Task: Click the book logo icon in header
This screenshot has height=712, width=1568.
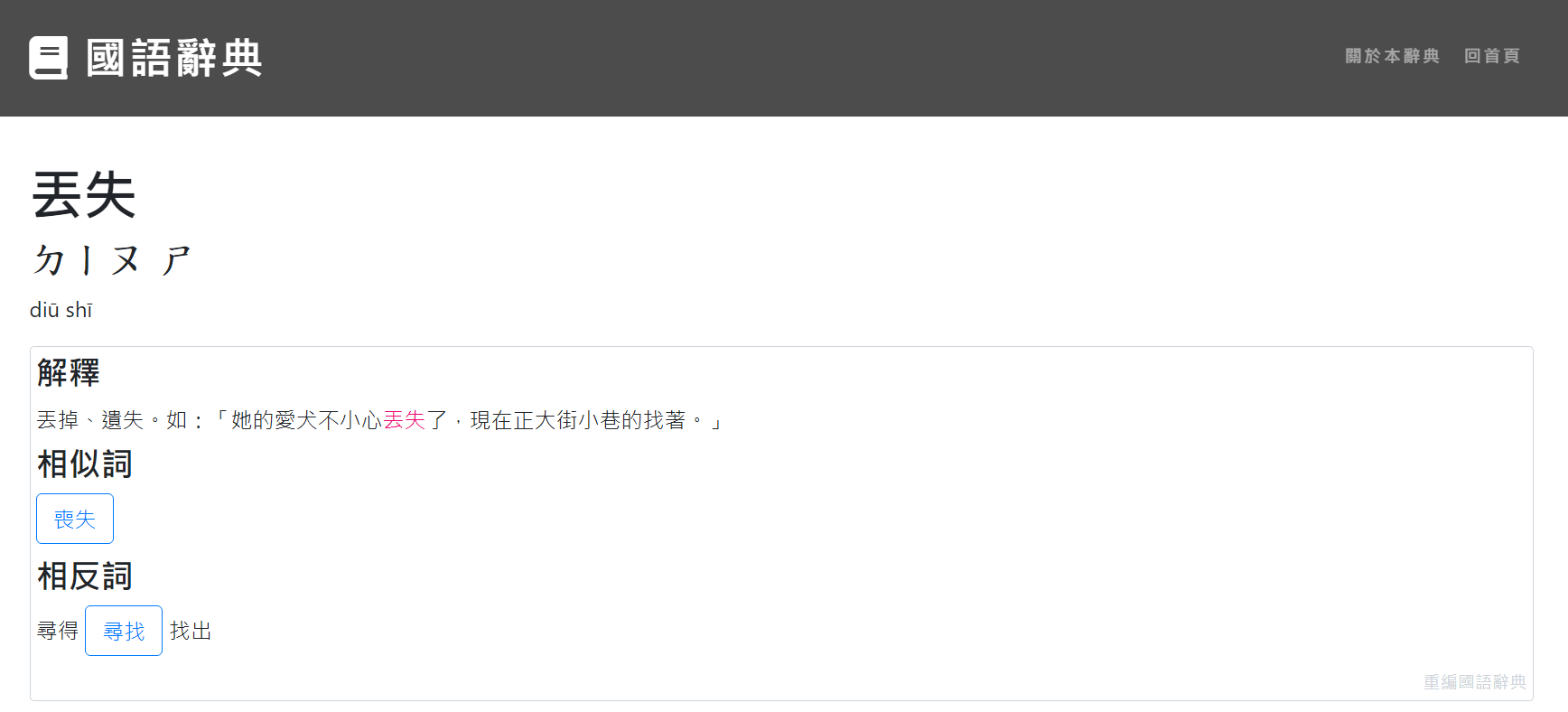Action: click(x=48, y=58)
